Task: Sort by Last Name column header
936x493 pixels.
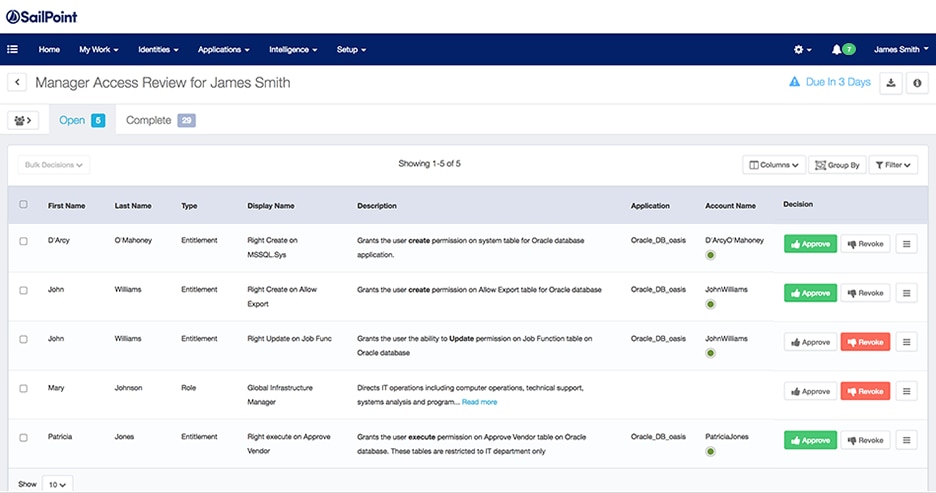Action: [133, 206]
